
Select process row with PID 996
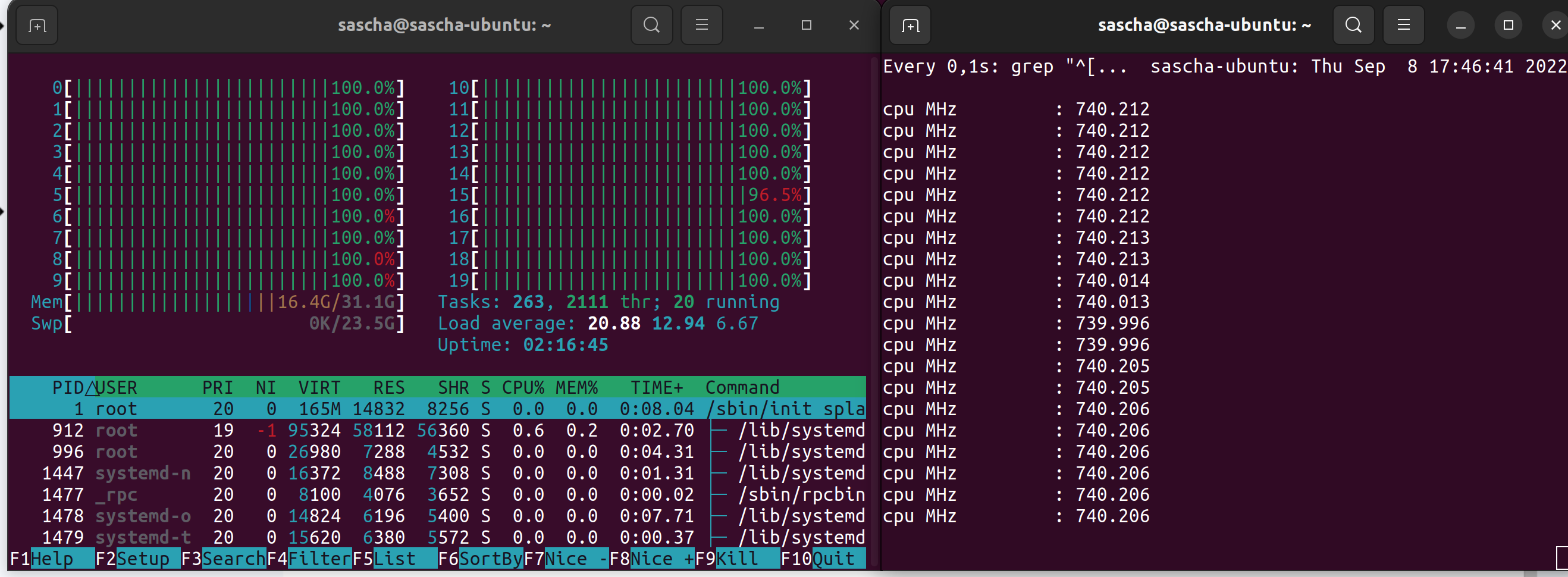[x=438, y=451]
